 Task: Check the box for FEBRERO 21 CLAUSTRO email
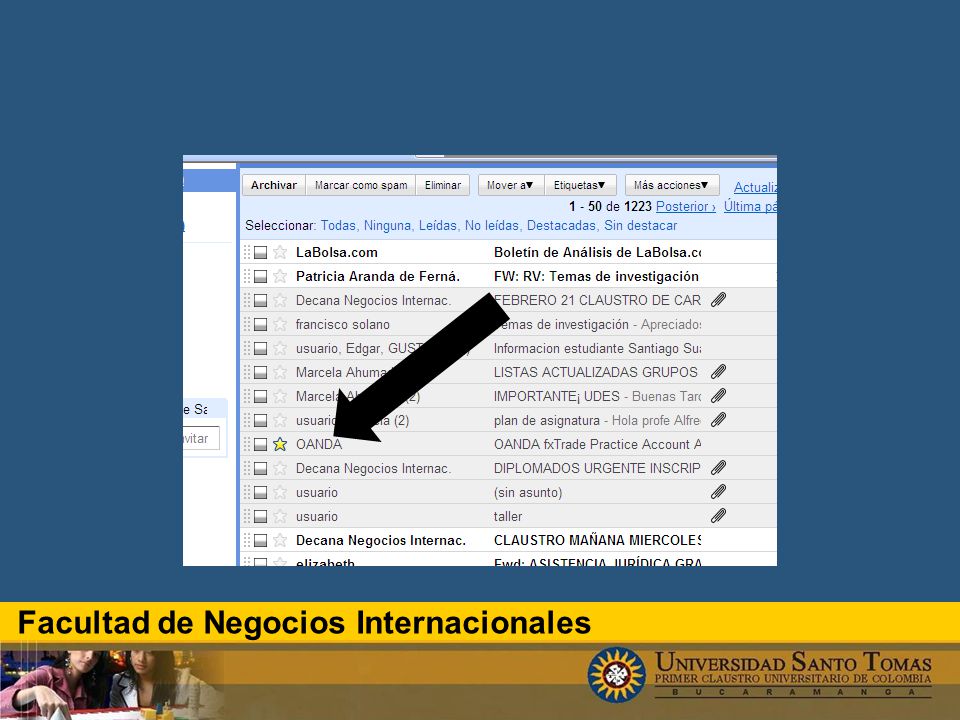[260, 300]
